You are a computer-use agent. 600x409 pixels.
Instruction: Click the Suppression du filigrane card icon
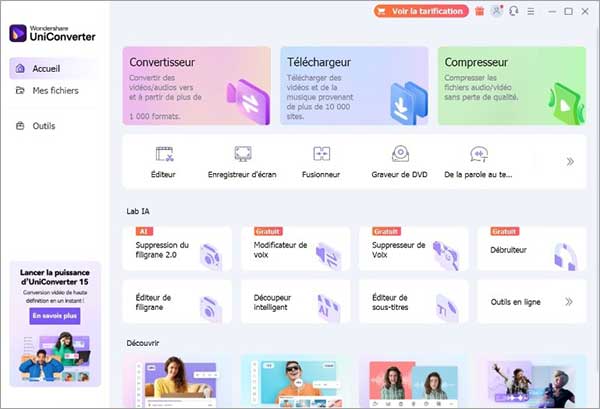211,256
